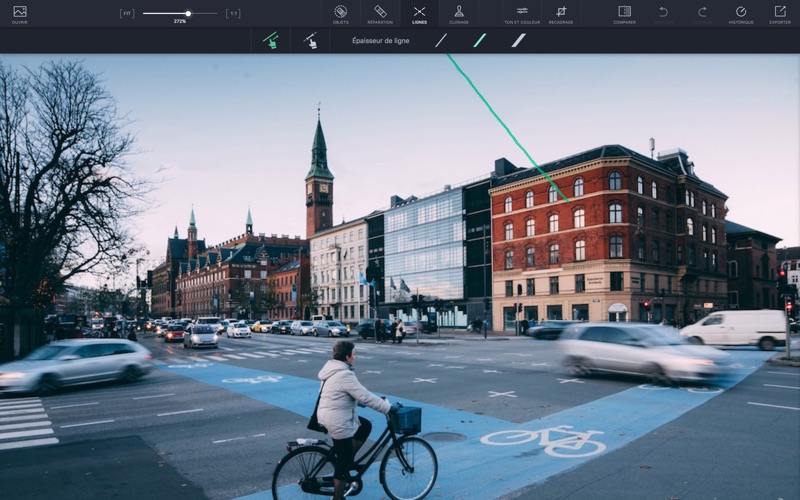Image resolution: width=800 pixels, height=500 pixels.
Task: Switch to the Objets removal tool
Action: tap(340, 13)
